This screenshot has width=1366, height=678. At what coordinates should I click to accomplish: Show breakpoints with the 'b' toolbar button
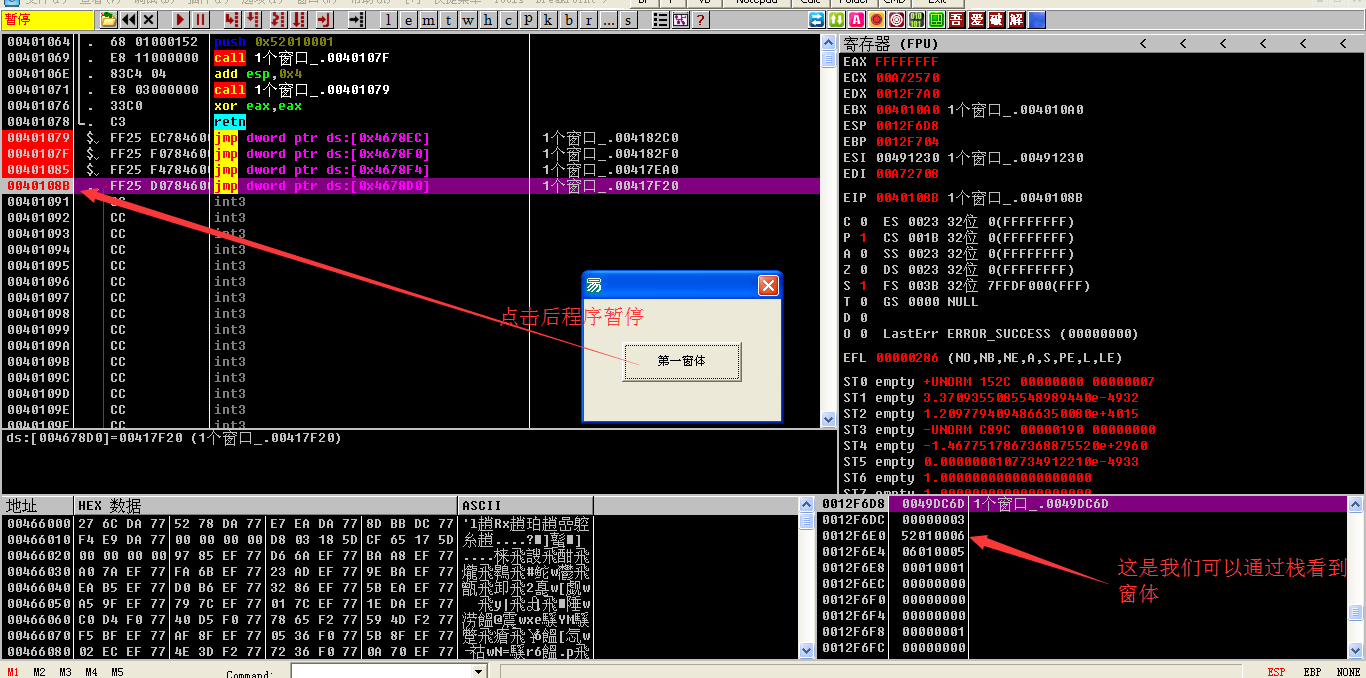[x=568, y=20]
